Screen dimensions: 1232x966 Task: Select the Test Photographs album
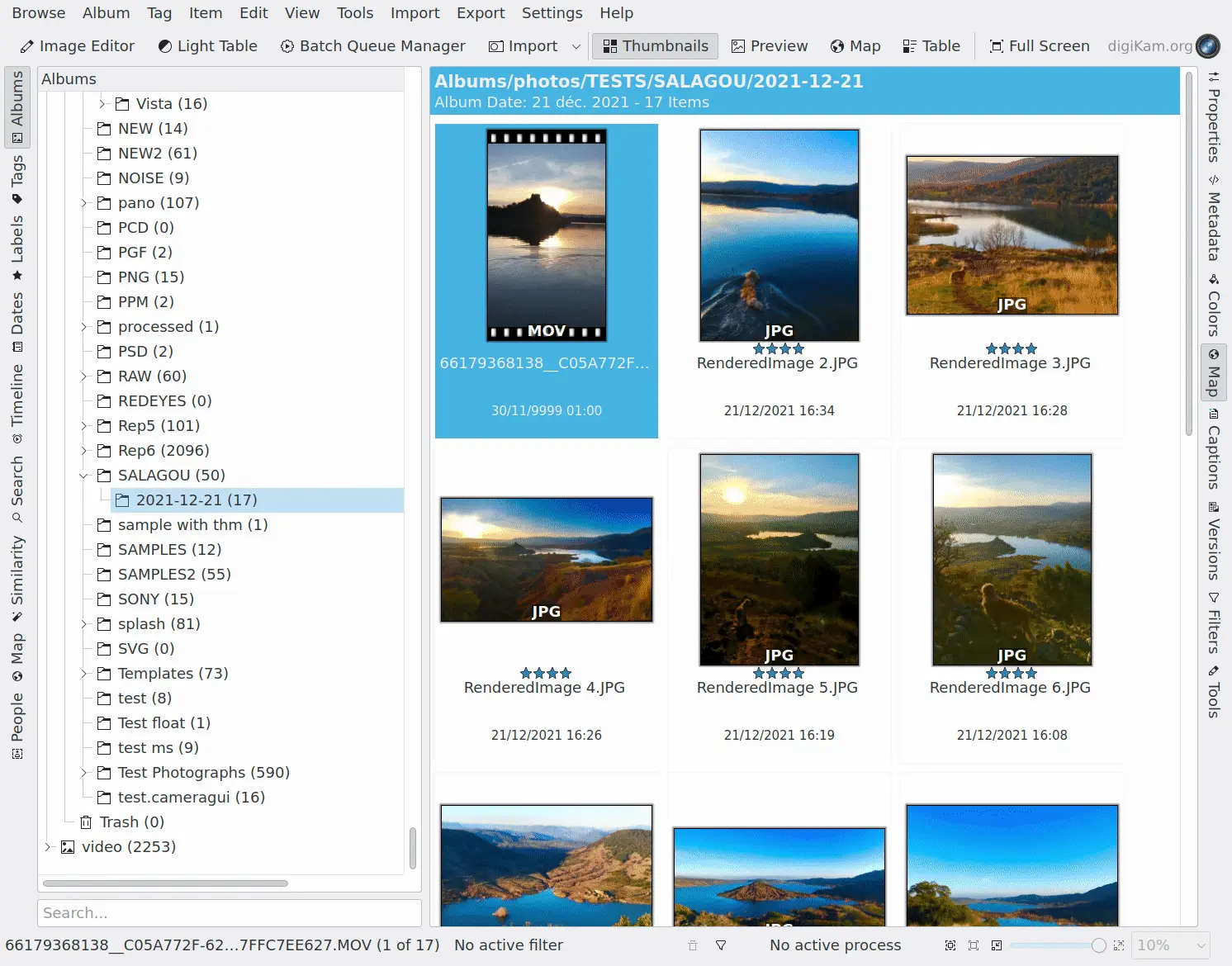[x=203, y=773]
